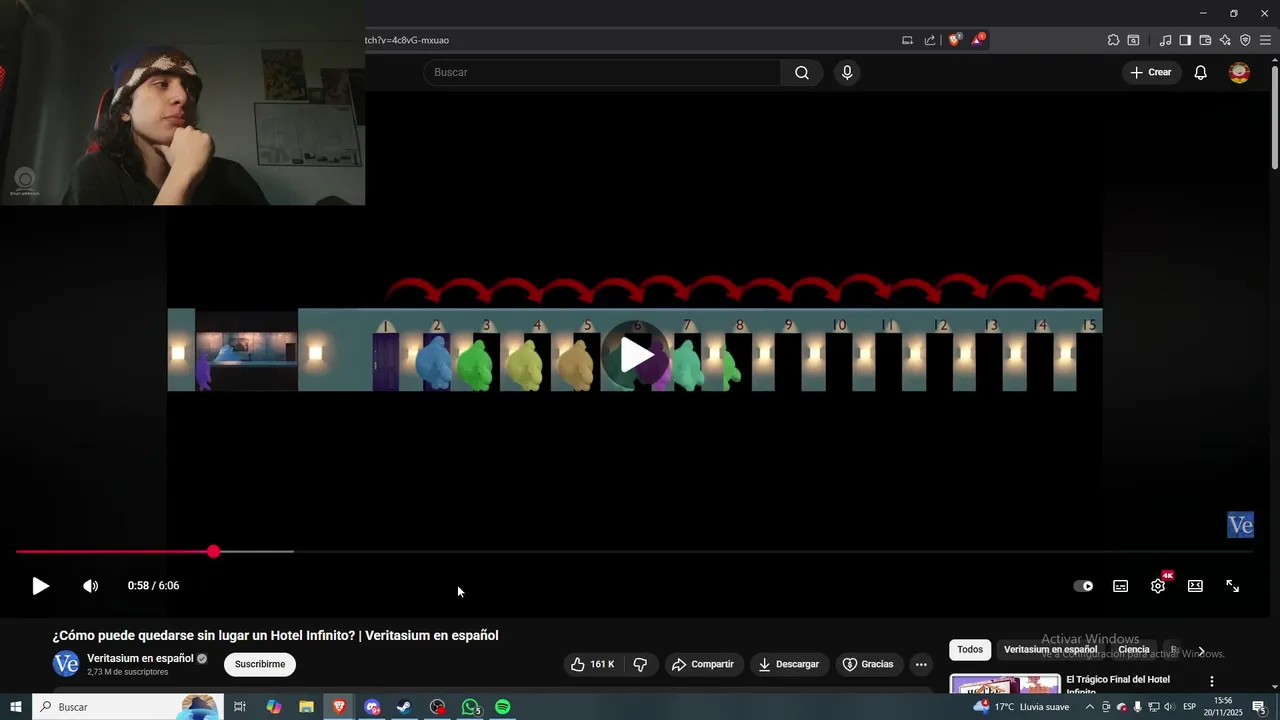The width and height of the screenshot is (1280, 720).
Task: Open YouTube notifications bell
Action: coord(1201,72)
